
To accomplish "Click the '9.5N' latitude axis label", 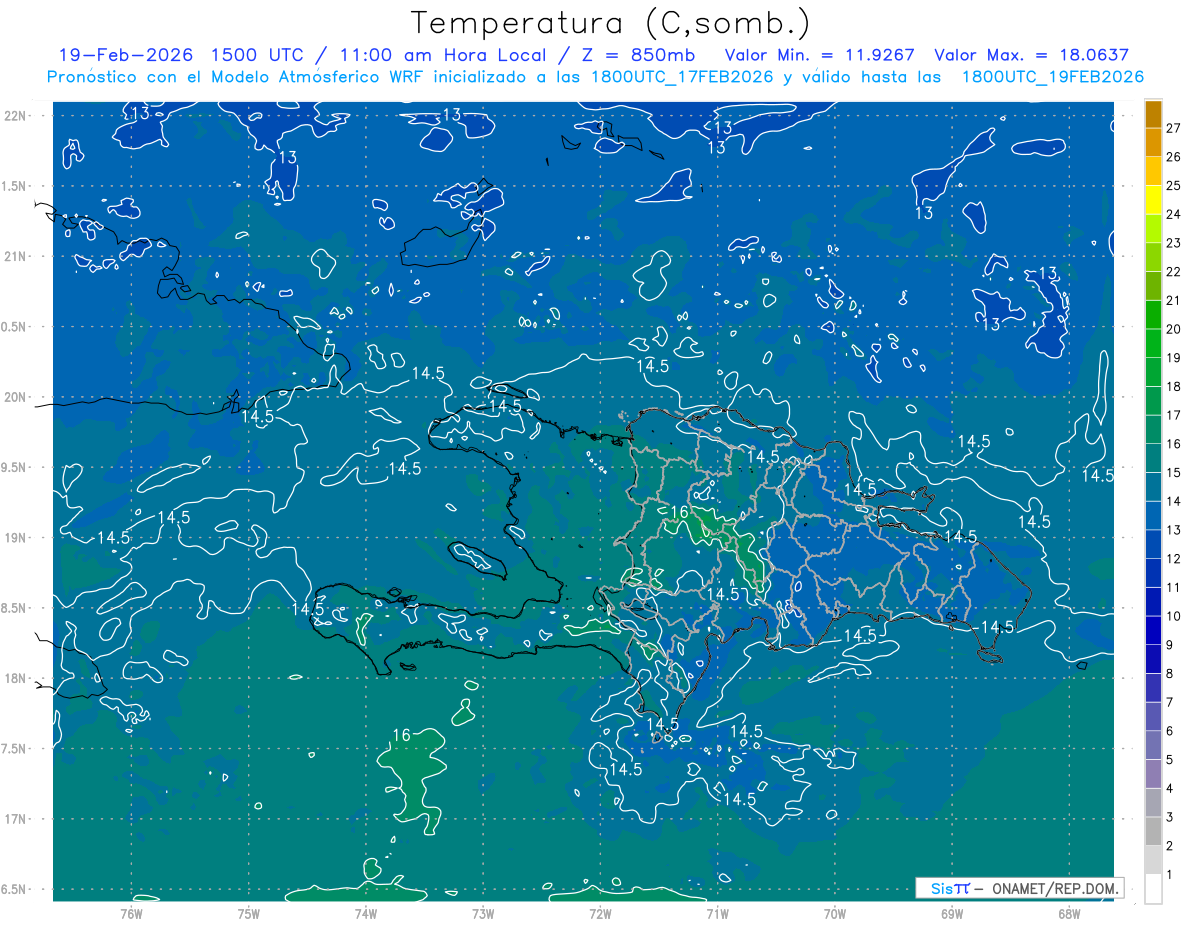I will [x=15, y=467].
